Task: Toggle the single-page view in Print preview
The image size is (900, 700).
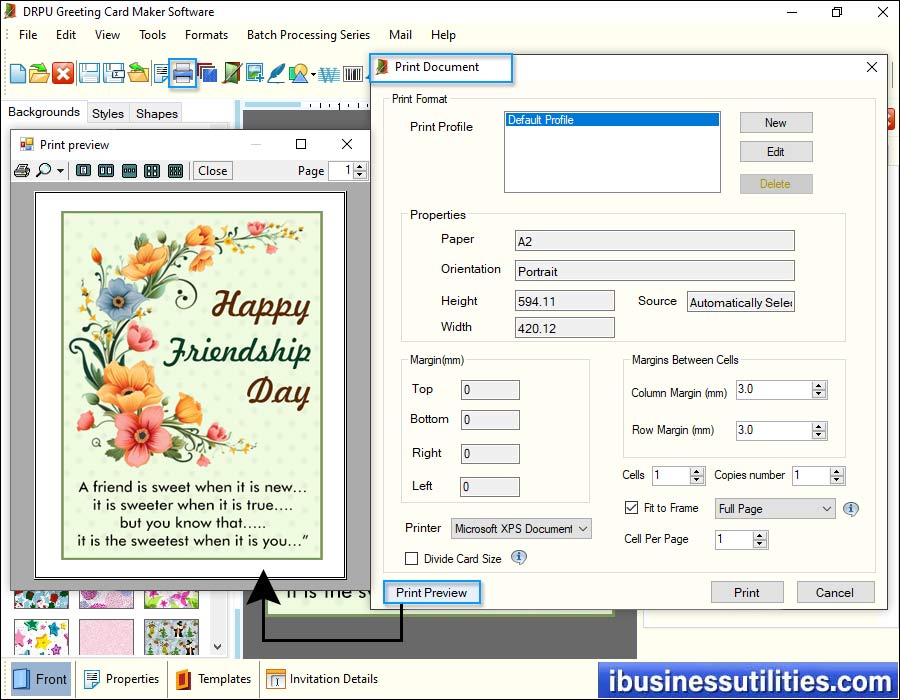Action: coord(82,170)
